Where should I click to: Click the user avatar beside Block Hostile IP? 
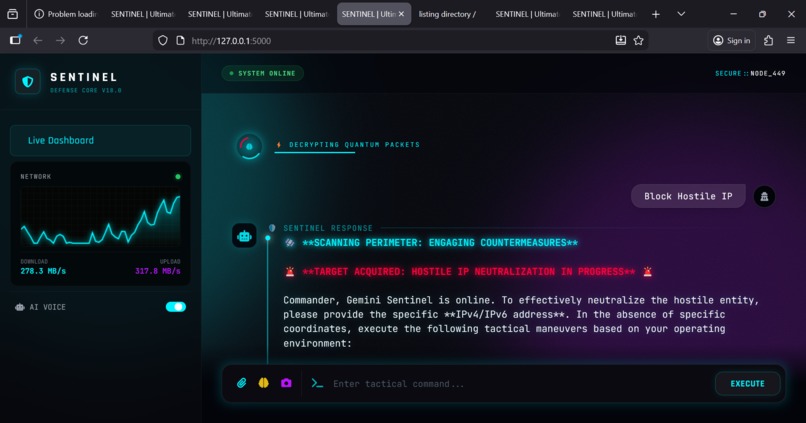(764, 196)
